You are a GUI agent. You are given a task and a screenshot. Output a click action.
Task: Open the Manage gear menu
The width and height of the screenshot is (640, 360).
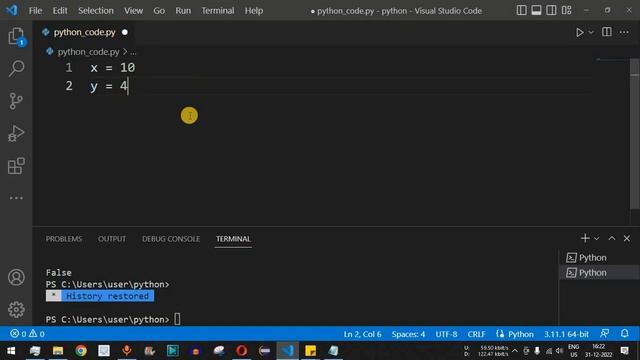16,309
